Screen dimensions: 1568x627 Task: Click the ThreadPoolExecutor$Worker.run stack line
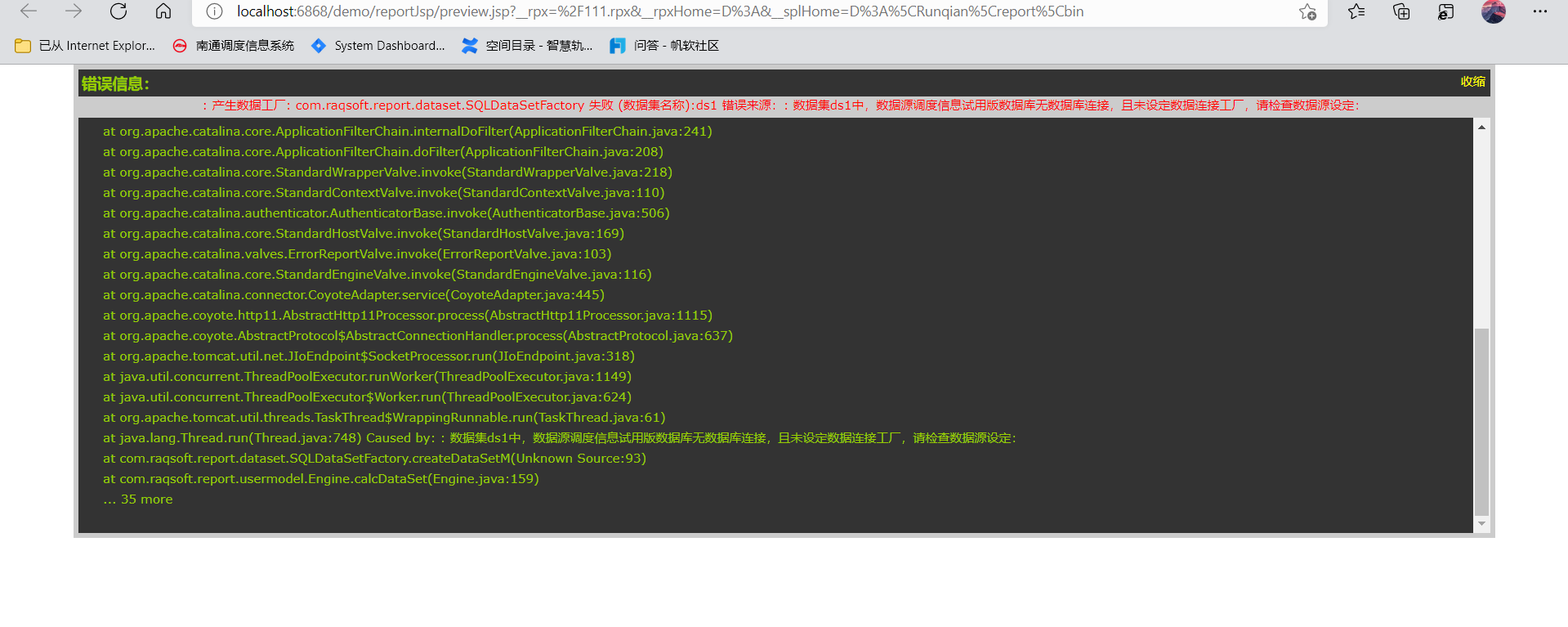click(x=367, y=397)
